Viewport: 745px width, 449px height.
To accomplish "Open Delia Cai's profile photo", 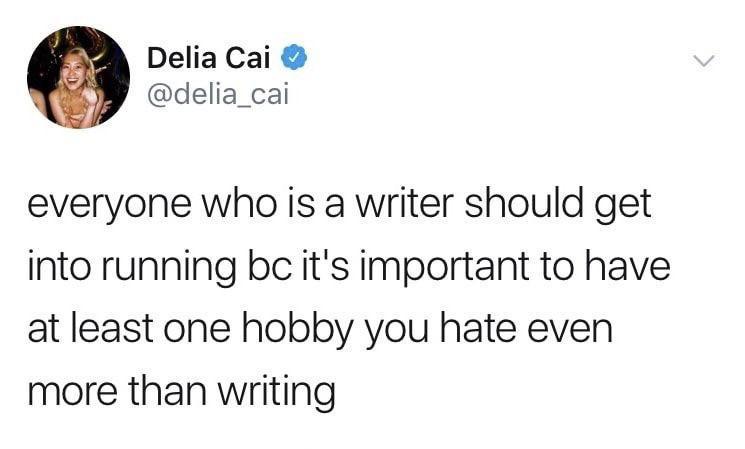I will click(x=78, y=78).
